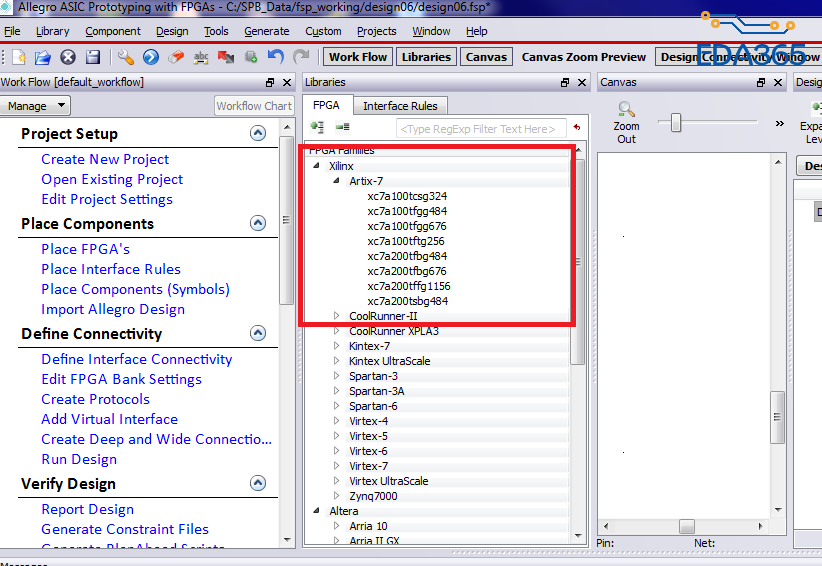Click the Run Design link

click(79, 459)
